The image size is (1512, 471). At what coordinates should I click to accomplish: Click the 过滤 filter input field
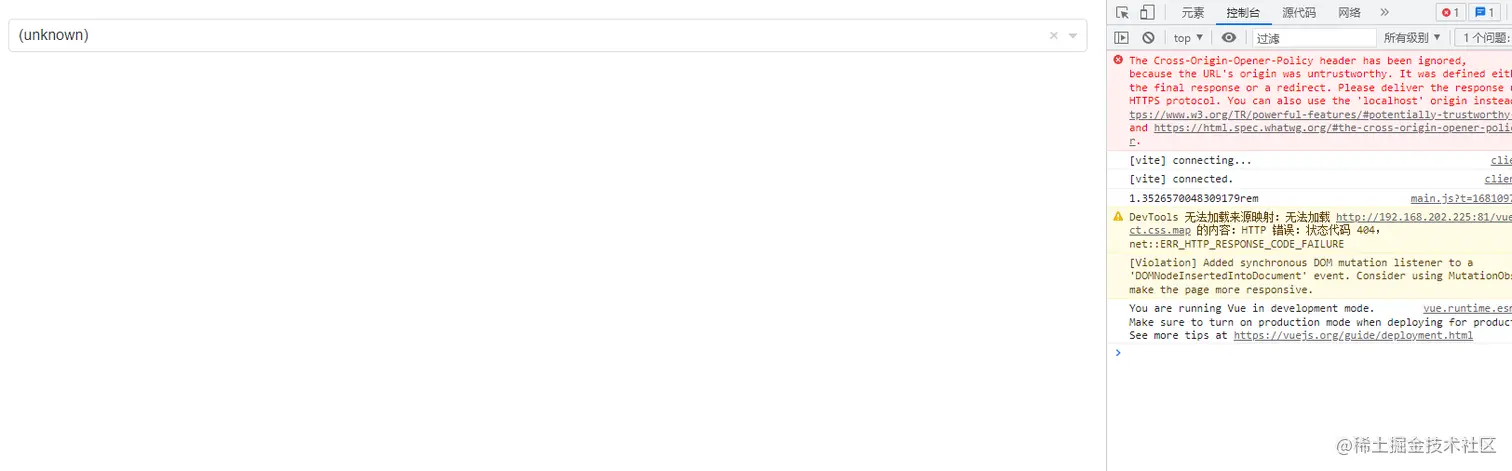pyautogui.click(x=1314, y=38)
